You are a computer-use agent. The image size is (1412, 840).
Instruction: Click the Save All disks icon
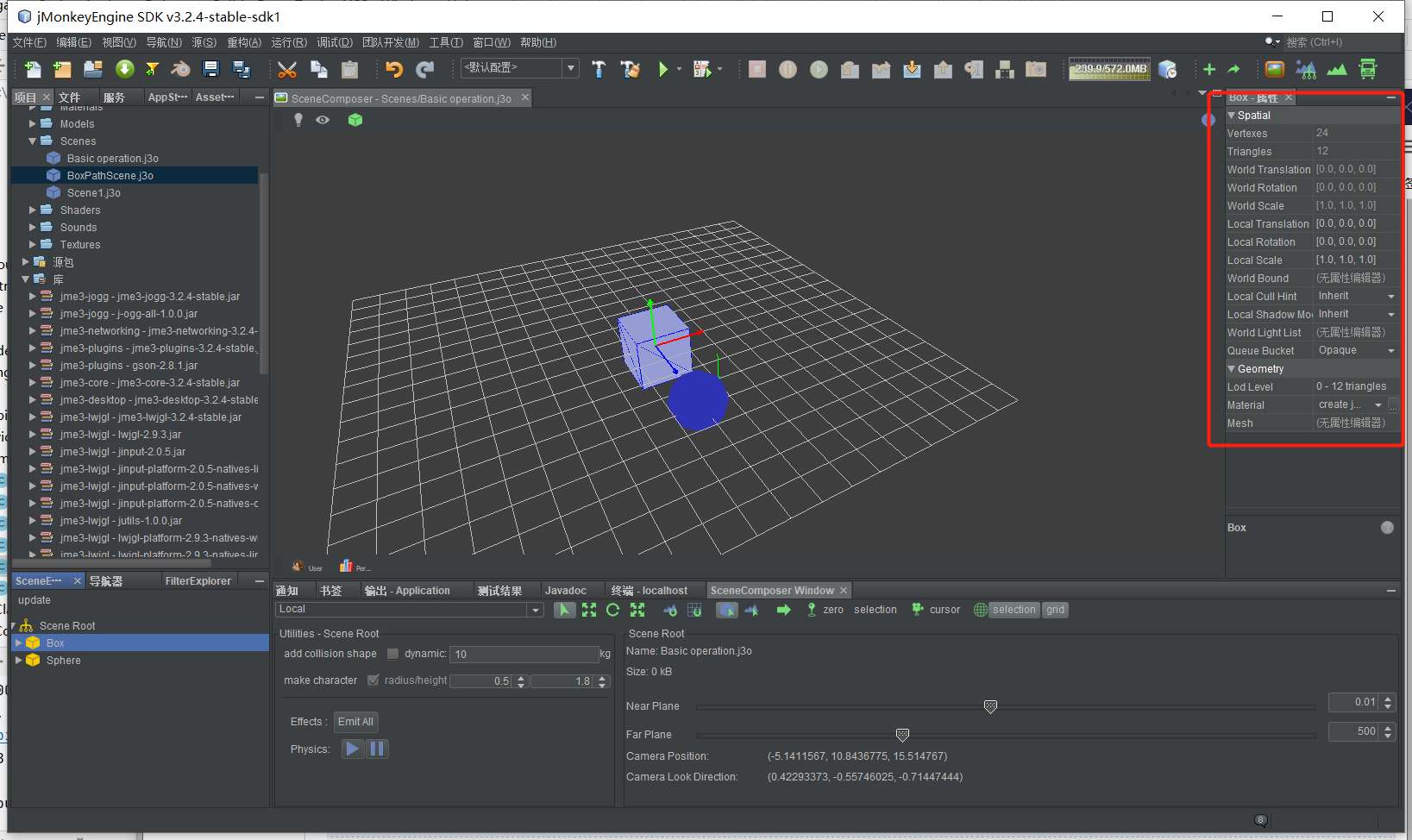pos(242,70)
